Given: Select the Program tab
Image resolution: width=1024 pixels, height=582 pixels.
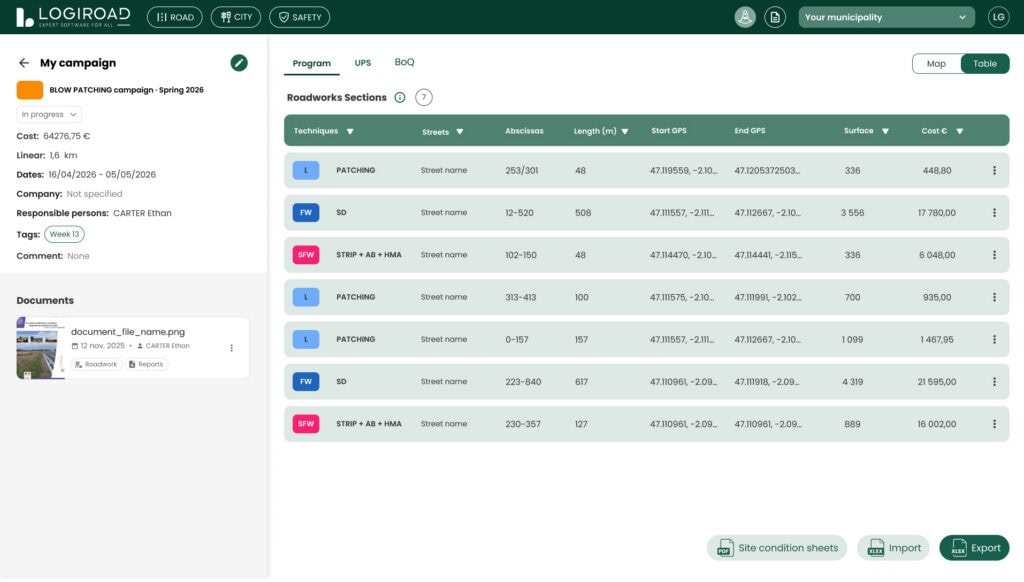Looking at the screenshot, I should (312, 63).
